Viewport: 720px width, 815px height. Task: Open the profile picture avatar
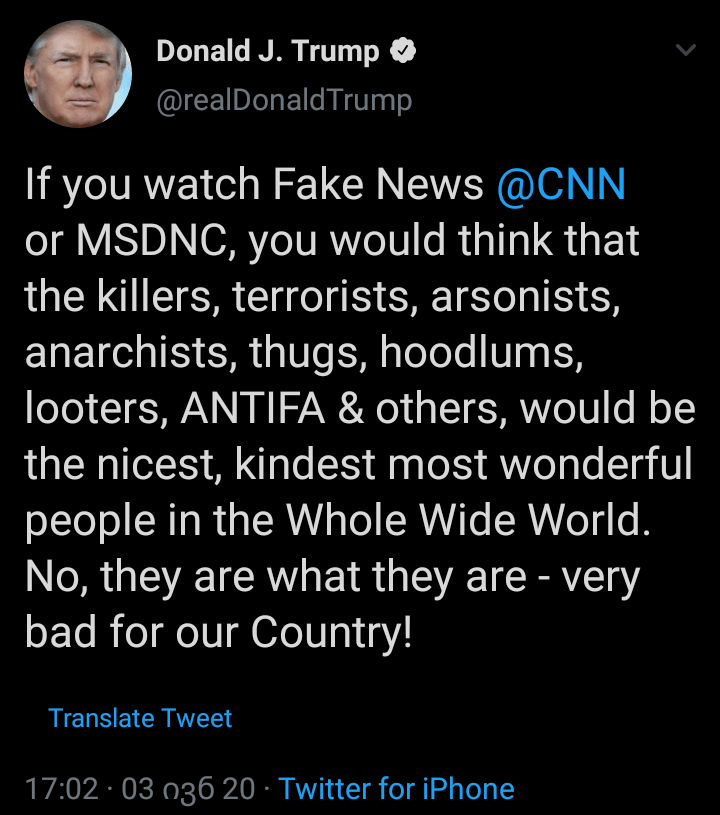tap(77, 74)
